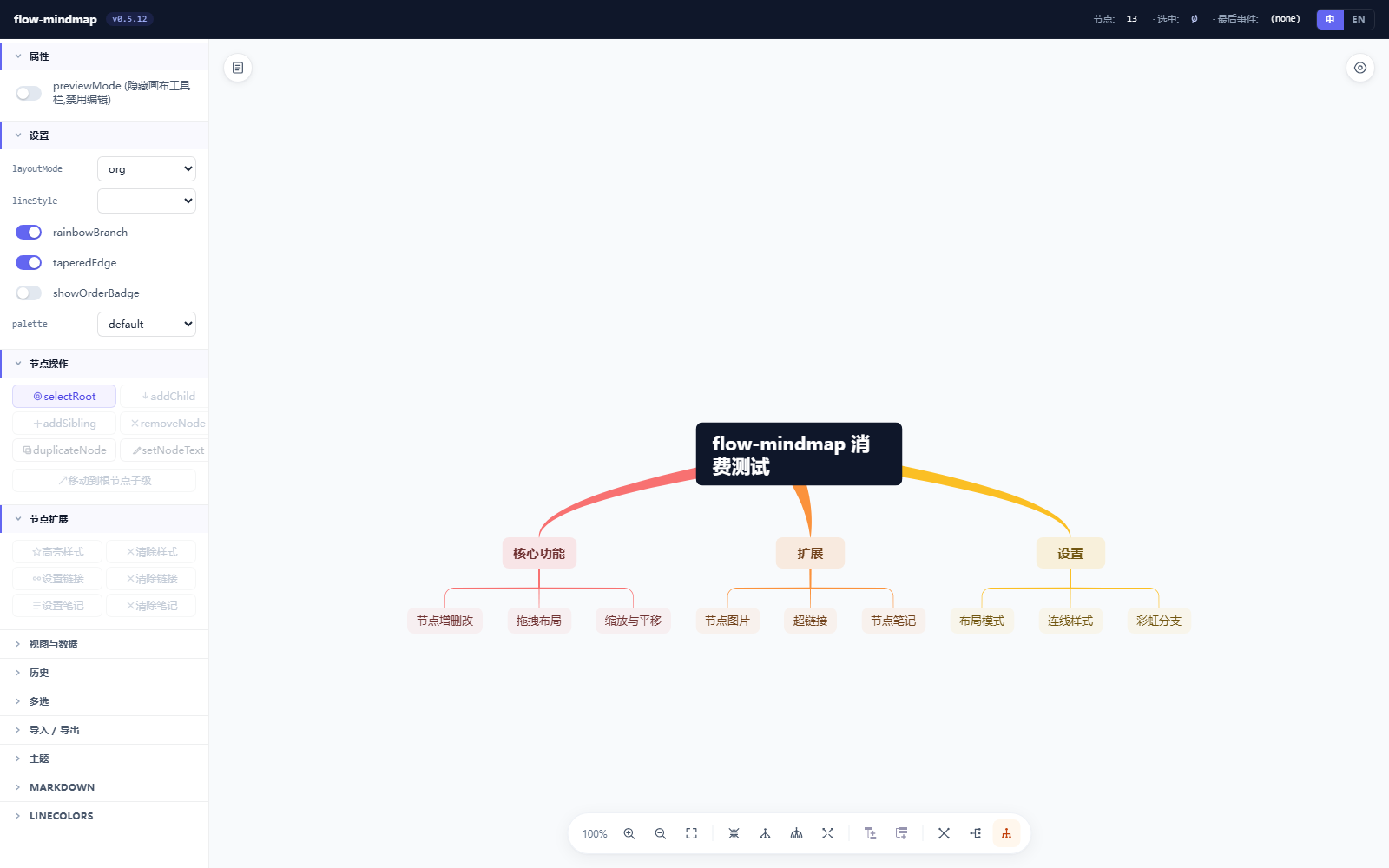Switch to the right-side logic layout icon

pyautogui.click(x=975, y=833)
